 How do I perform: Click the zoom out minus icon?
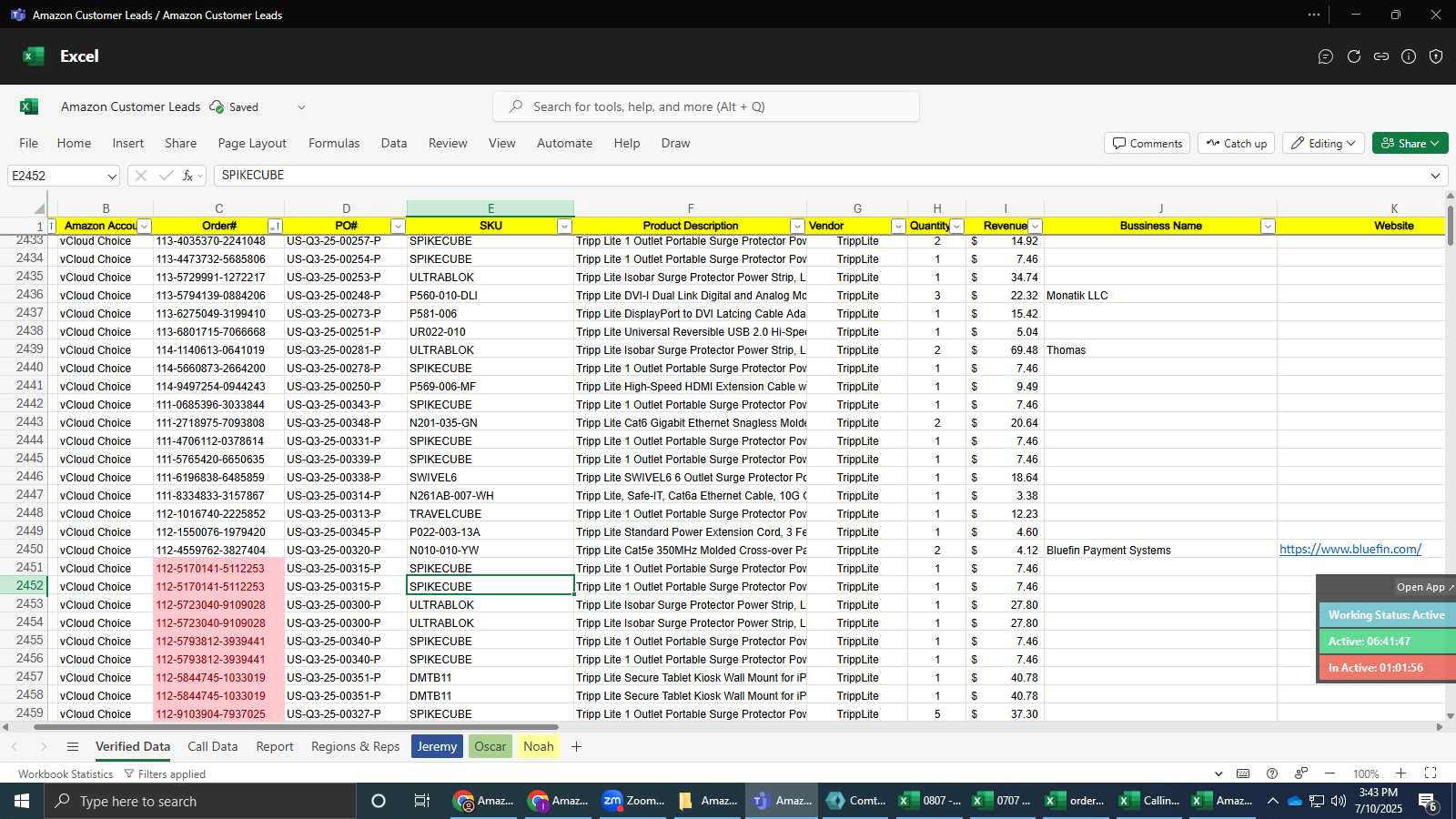click(x=1330, y=773)
